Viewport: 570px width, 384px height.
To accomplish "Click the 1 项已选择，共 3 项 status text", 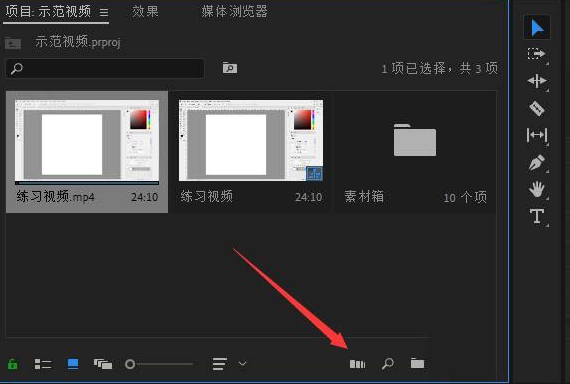I will pyautogui.click(x=439, y=68).
